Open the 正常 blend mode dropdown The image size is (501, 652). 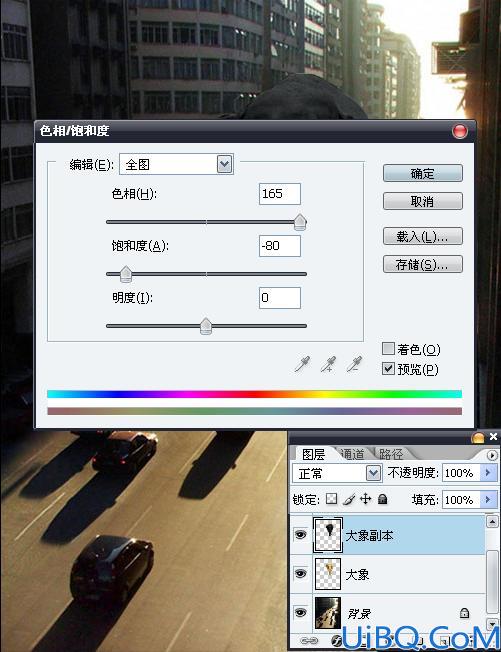tap(373, 473)
